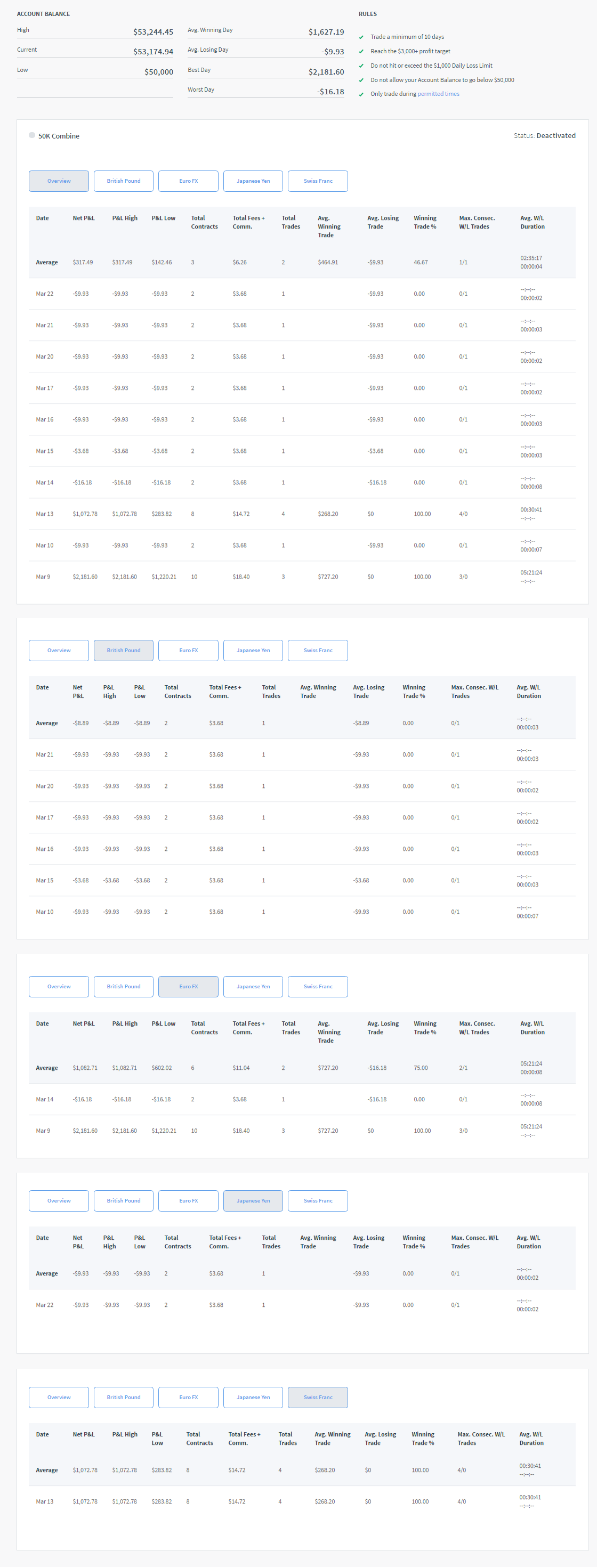Click the gray status circle beside 50K Combine
The height and width of the screenshot is (1568, 597).
(31, 135)
